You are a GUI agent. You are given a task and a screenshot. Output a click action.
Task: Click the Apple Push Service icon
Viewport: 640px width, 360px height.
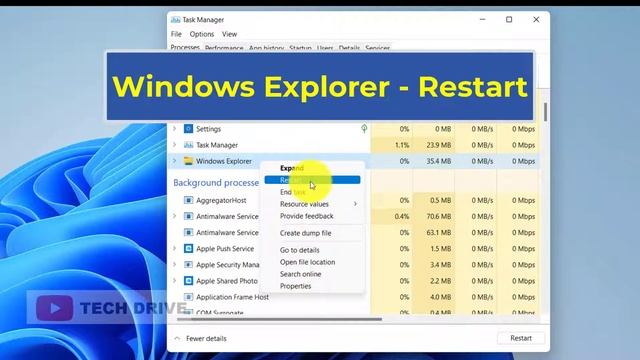tap(188, 249)
